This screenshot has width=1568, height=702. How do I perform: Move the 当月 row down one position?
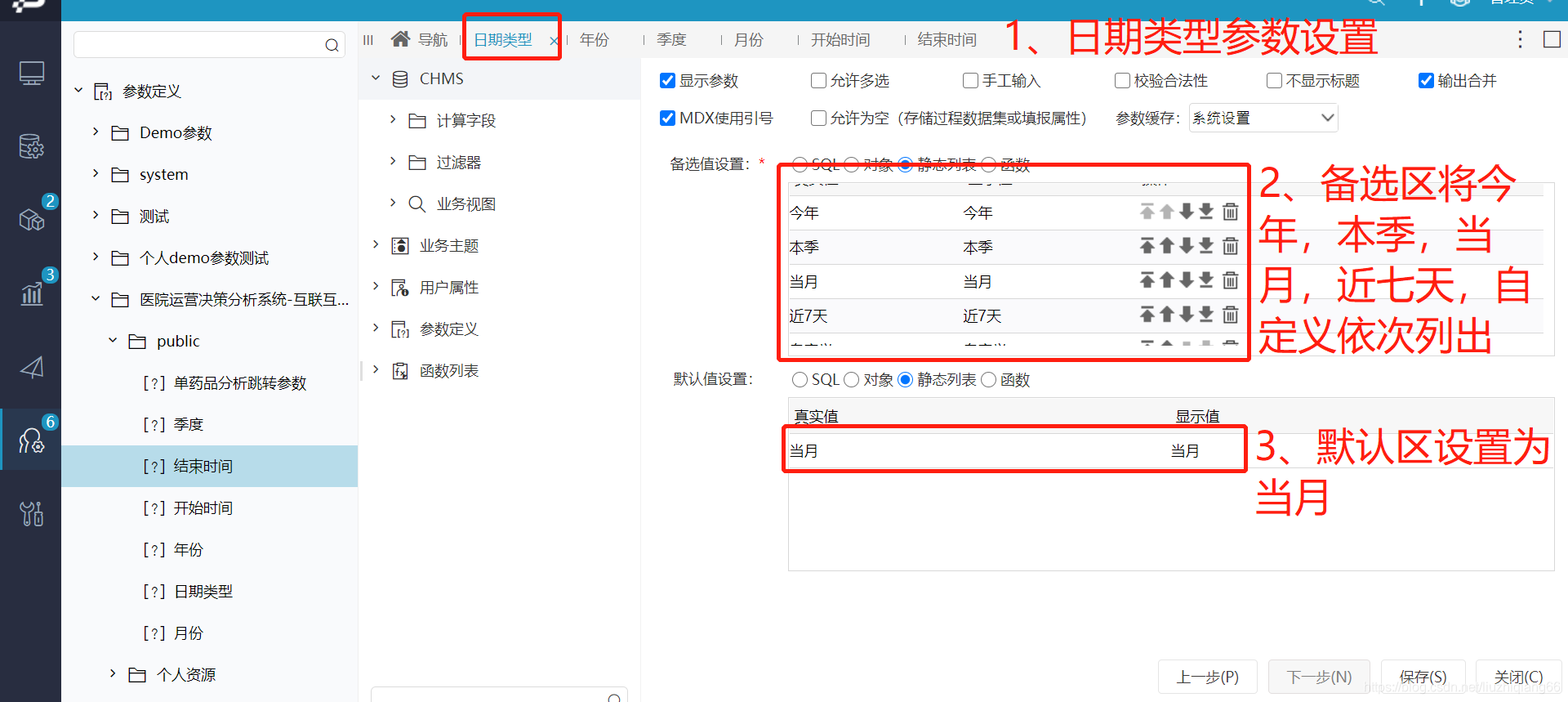point(1187,281)
